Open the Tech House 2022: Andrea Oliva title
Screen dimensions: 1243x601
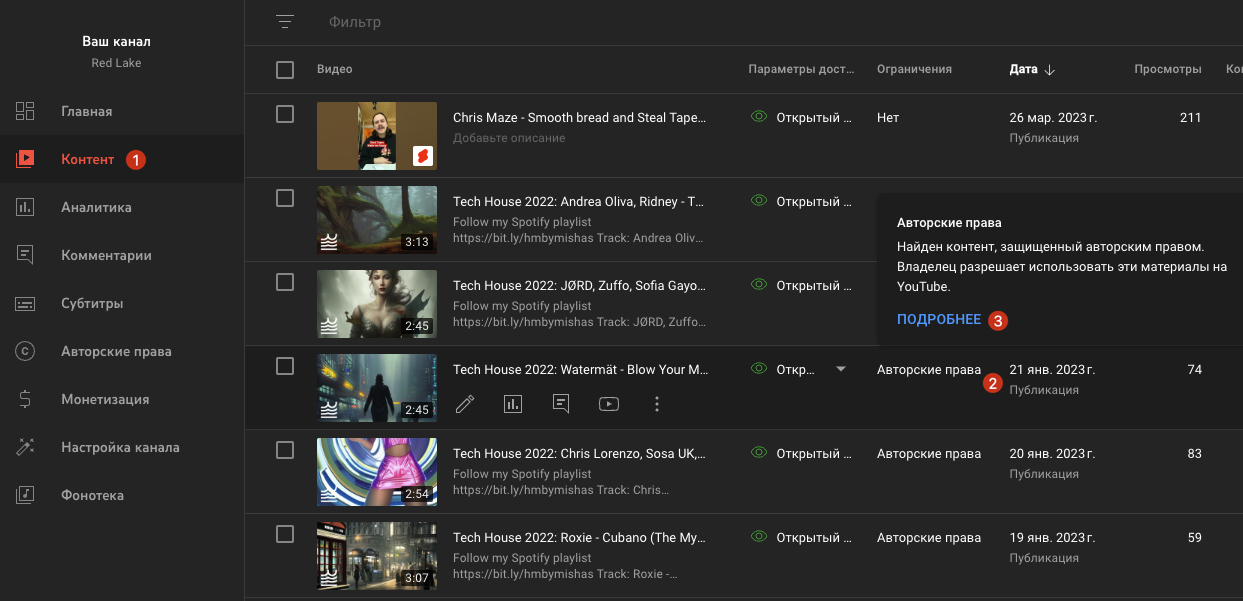point(579,201)
